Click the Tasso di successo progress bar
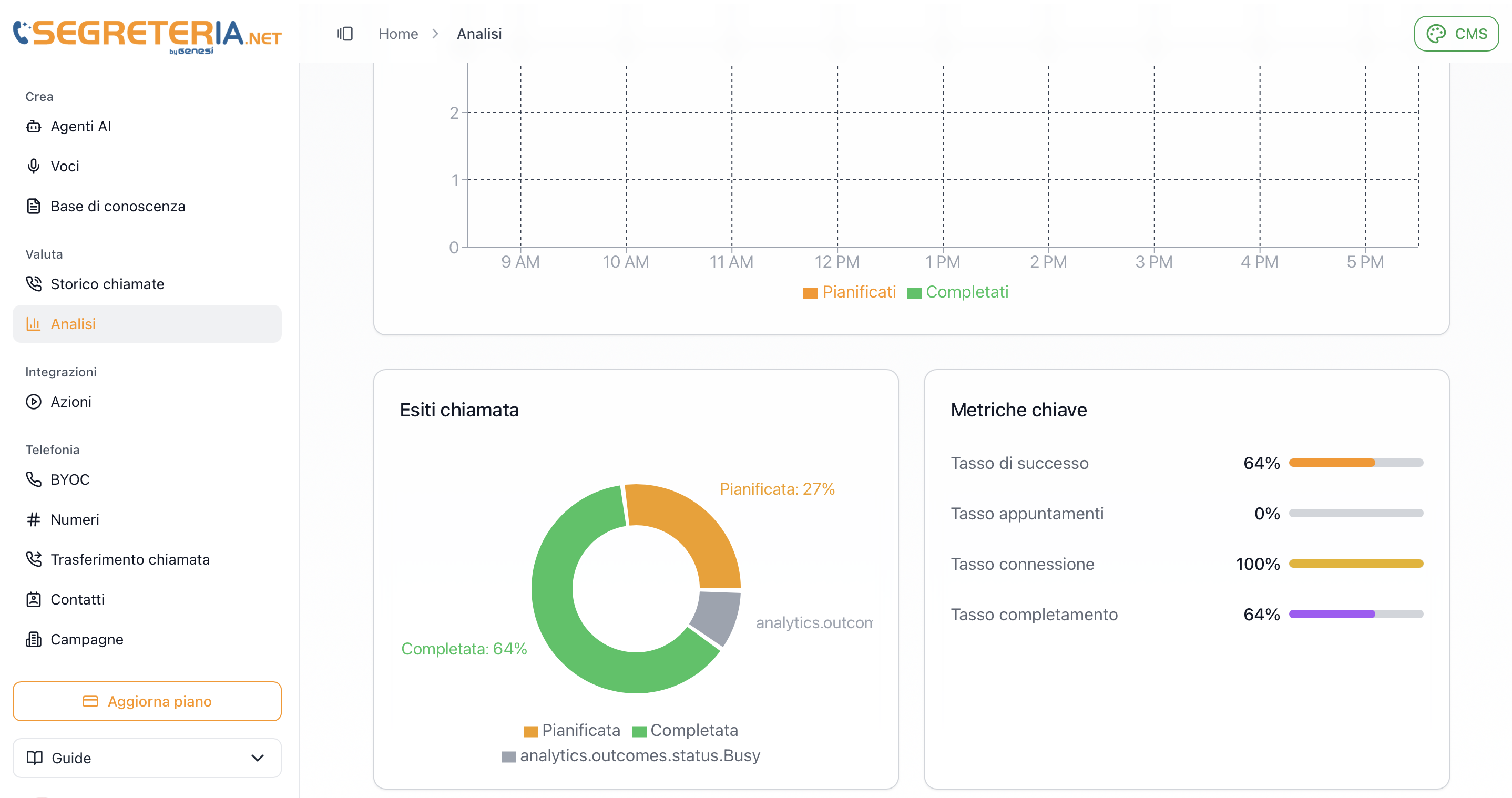 coord(1356,463)
